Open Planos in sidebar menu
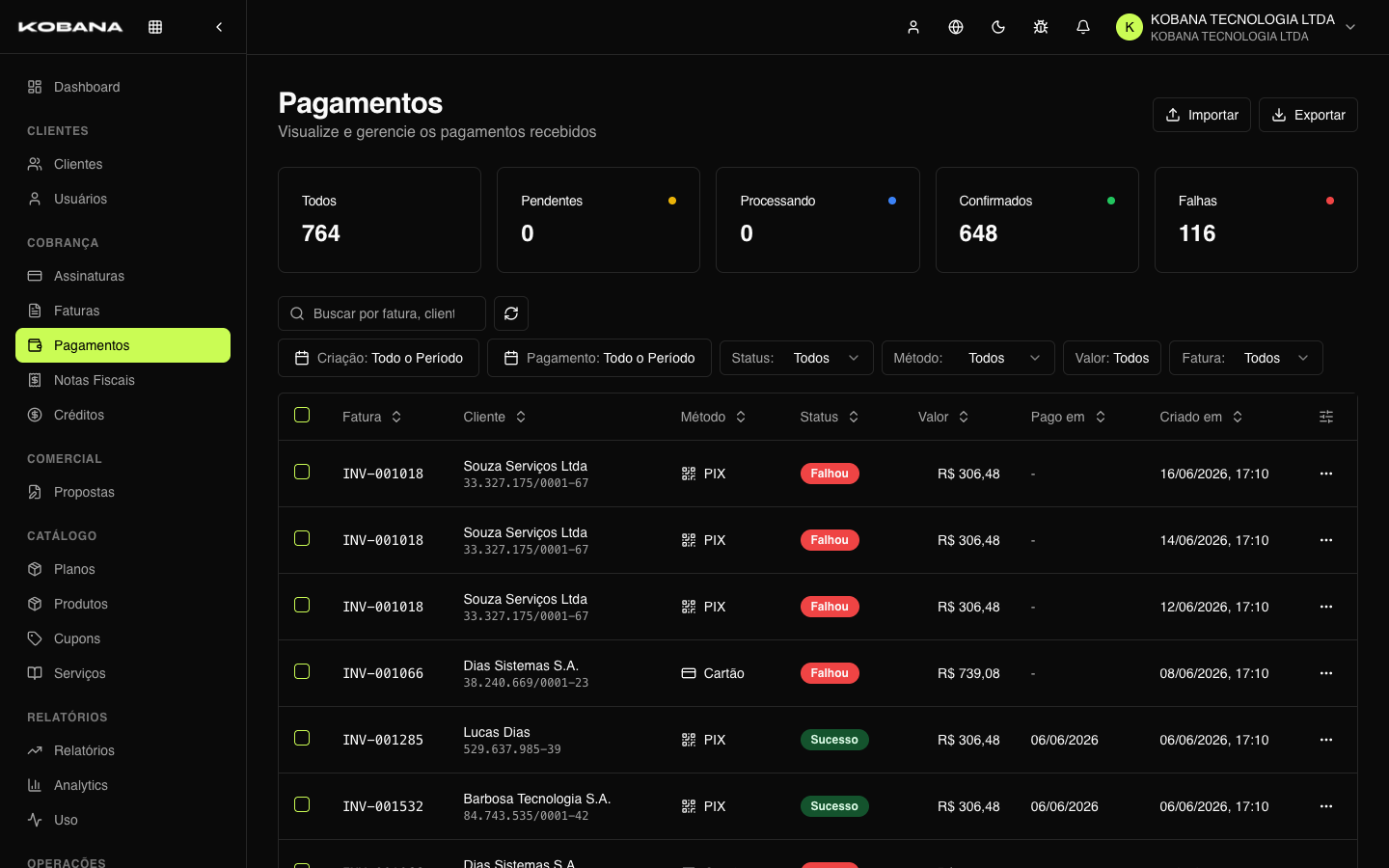Image resolution: width=1389 pixels, height=868 pixels. [123, 569]
